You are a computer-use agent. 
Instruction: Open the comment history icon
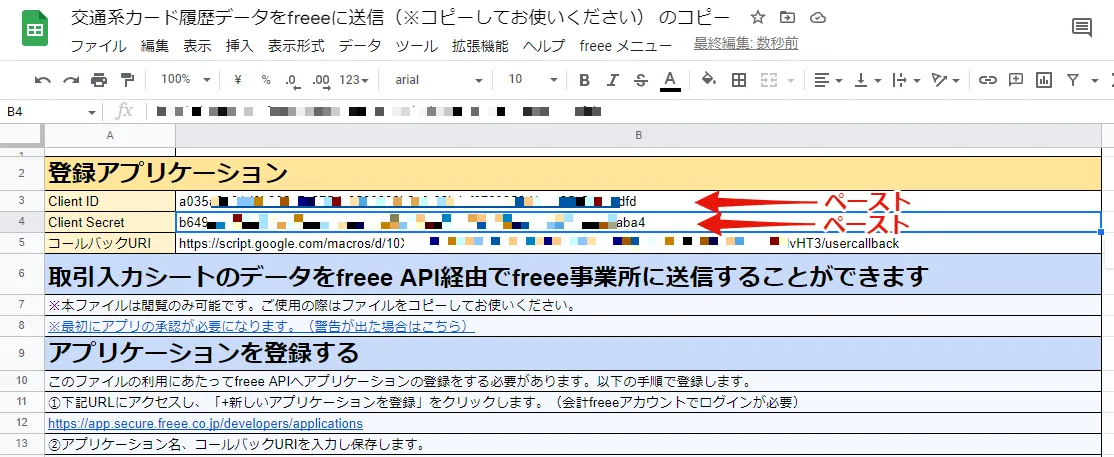pyautogui.click(x=1081, y=28)
